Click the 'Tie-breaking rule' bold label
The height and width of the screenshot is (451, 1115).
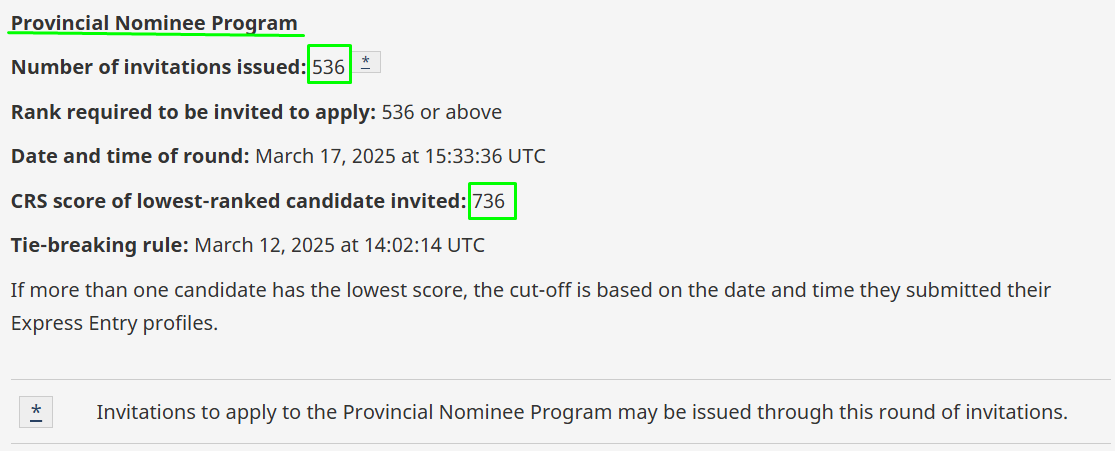pos(100,246)
